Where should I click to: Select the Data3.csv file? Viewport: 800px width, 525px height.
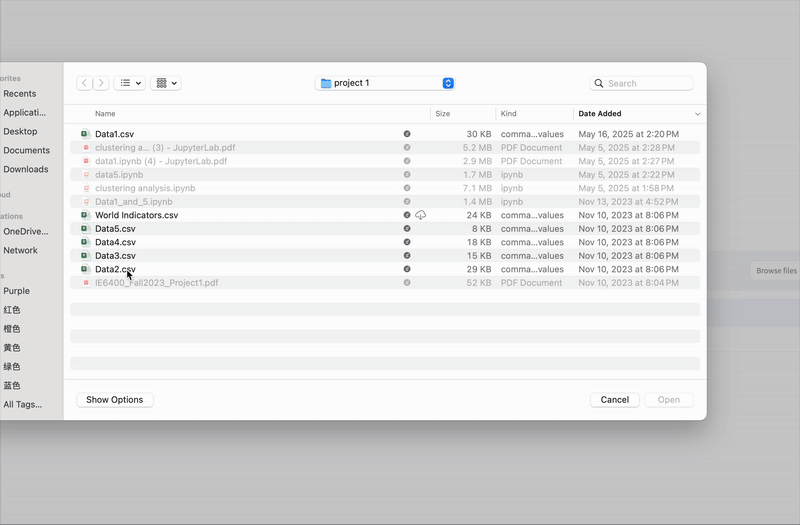(385, 256)
